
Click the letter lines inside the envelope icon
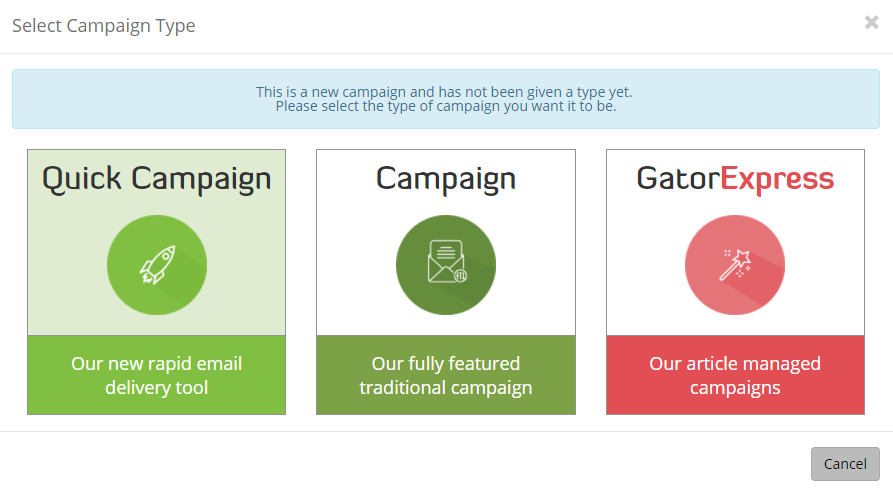[444, 253]
